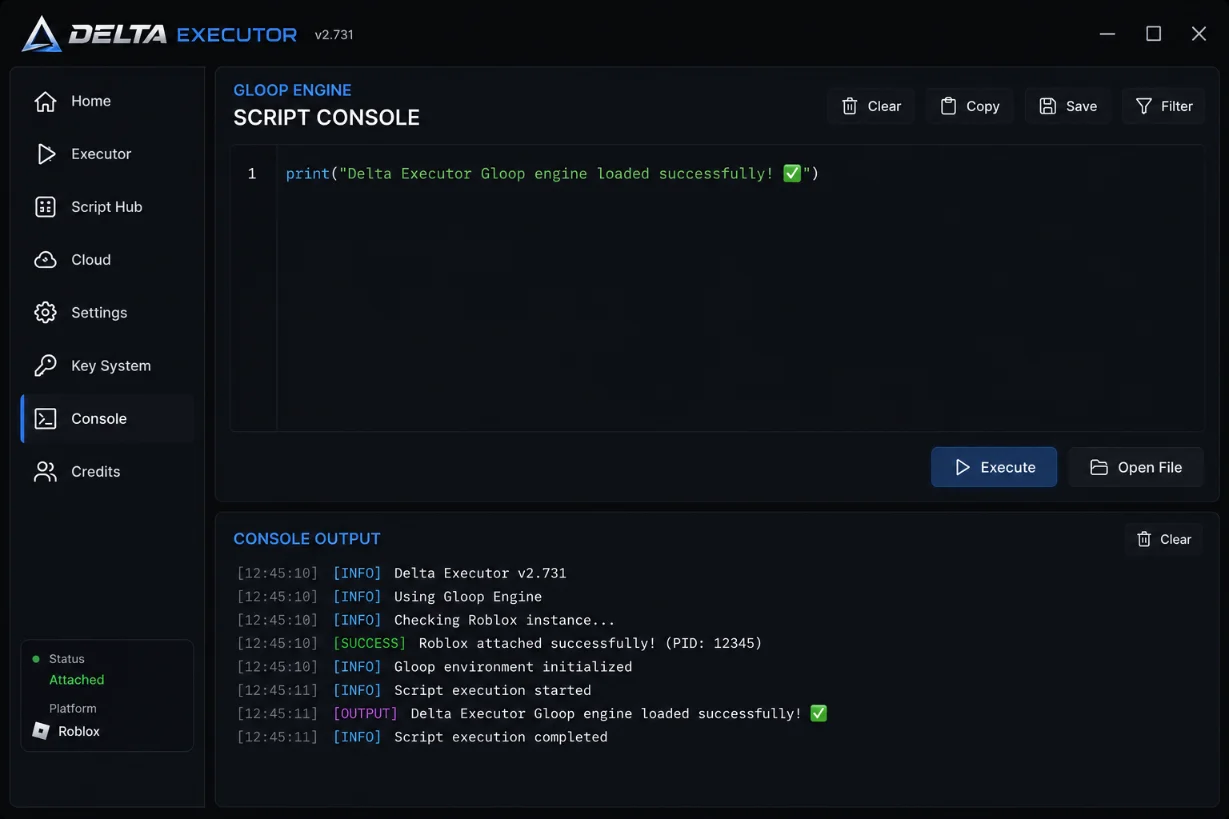Run the script with Execute button
1229x819 pixels.
994,467
